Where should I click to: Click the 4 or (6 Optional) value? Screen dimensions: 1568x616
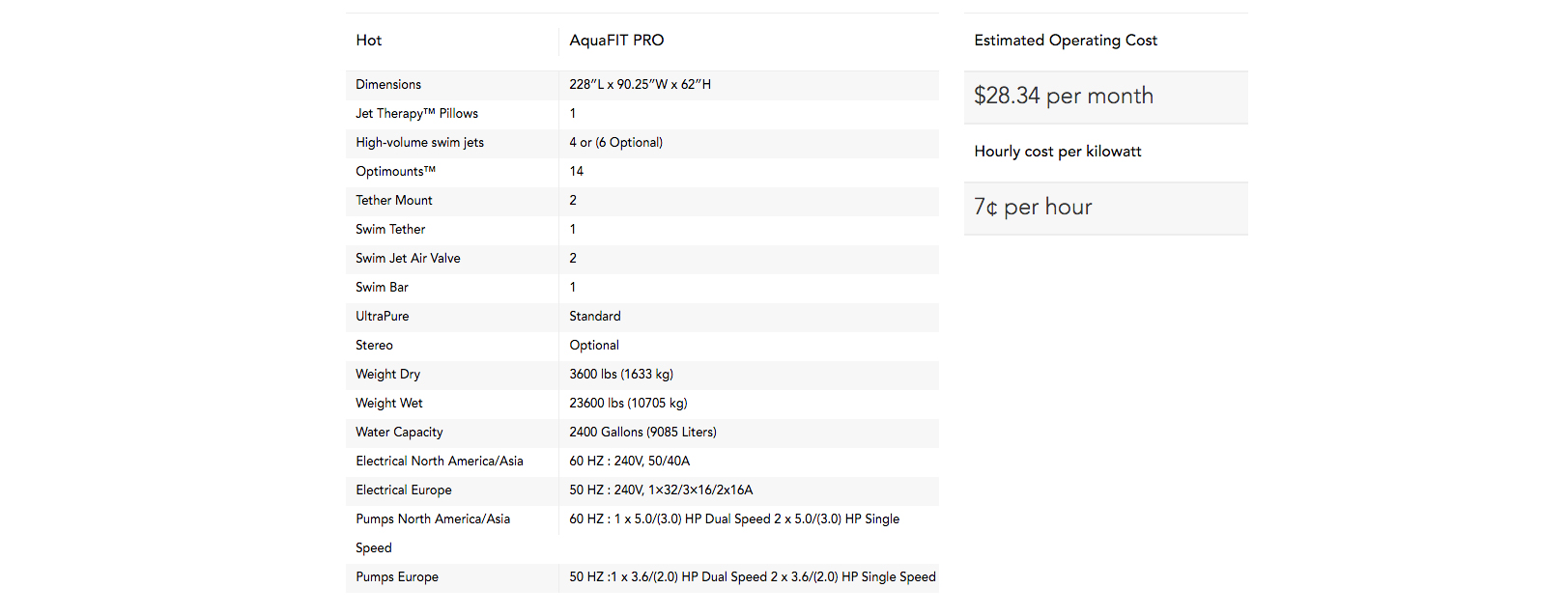pos(615,143)
